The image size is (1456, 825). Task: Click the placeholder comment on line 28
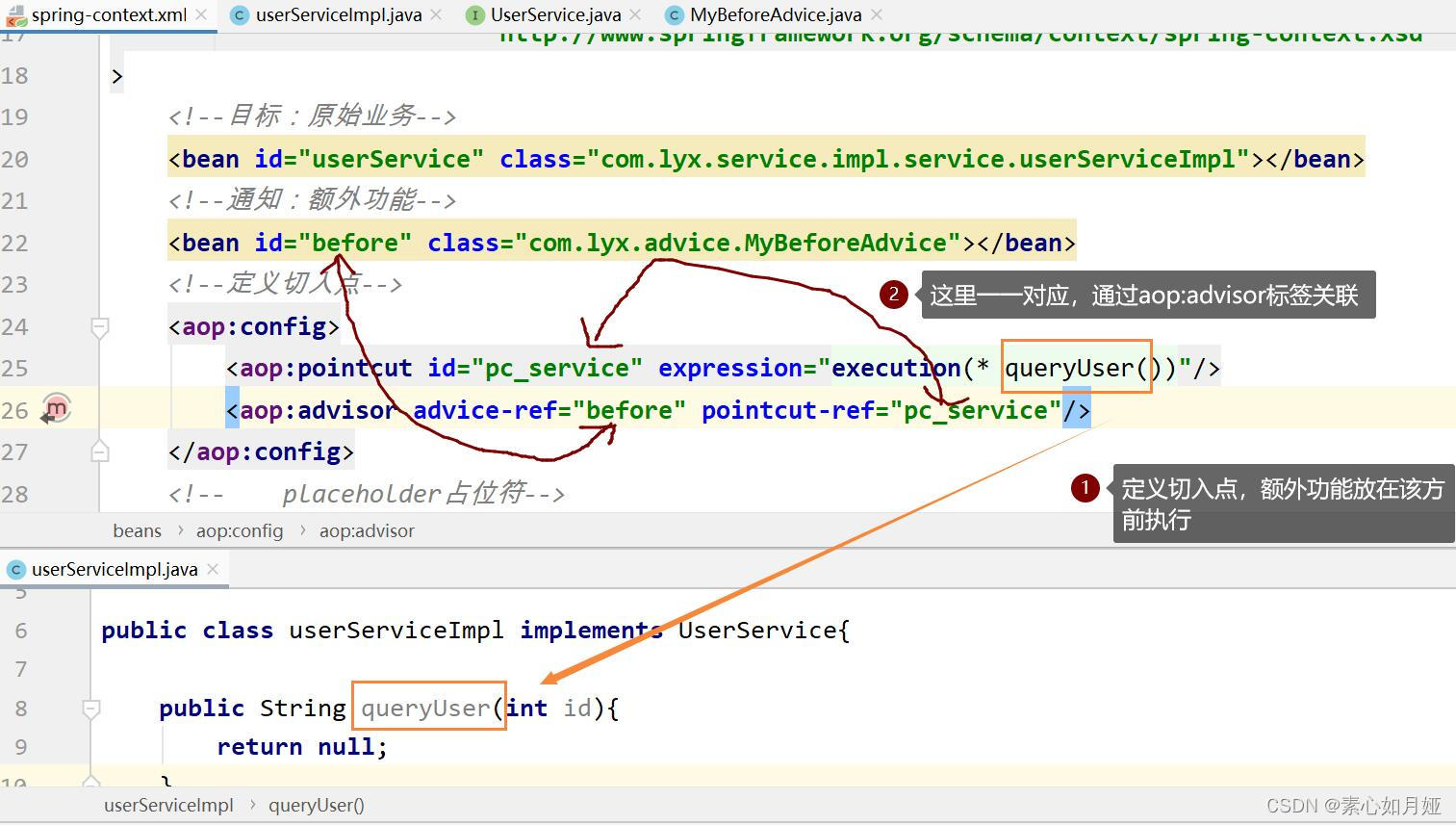click(x=366, y=494)
